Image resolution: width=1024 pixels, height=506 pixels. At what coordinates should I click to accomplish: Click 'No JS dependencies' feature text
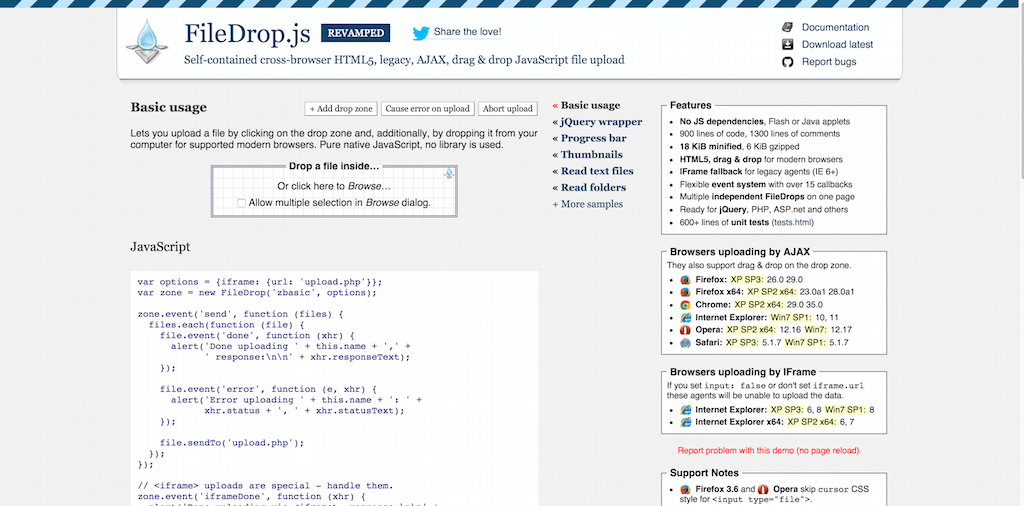pos(721,121)
